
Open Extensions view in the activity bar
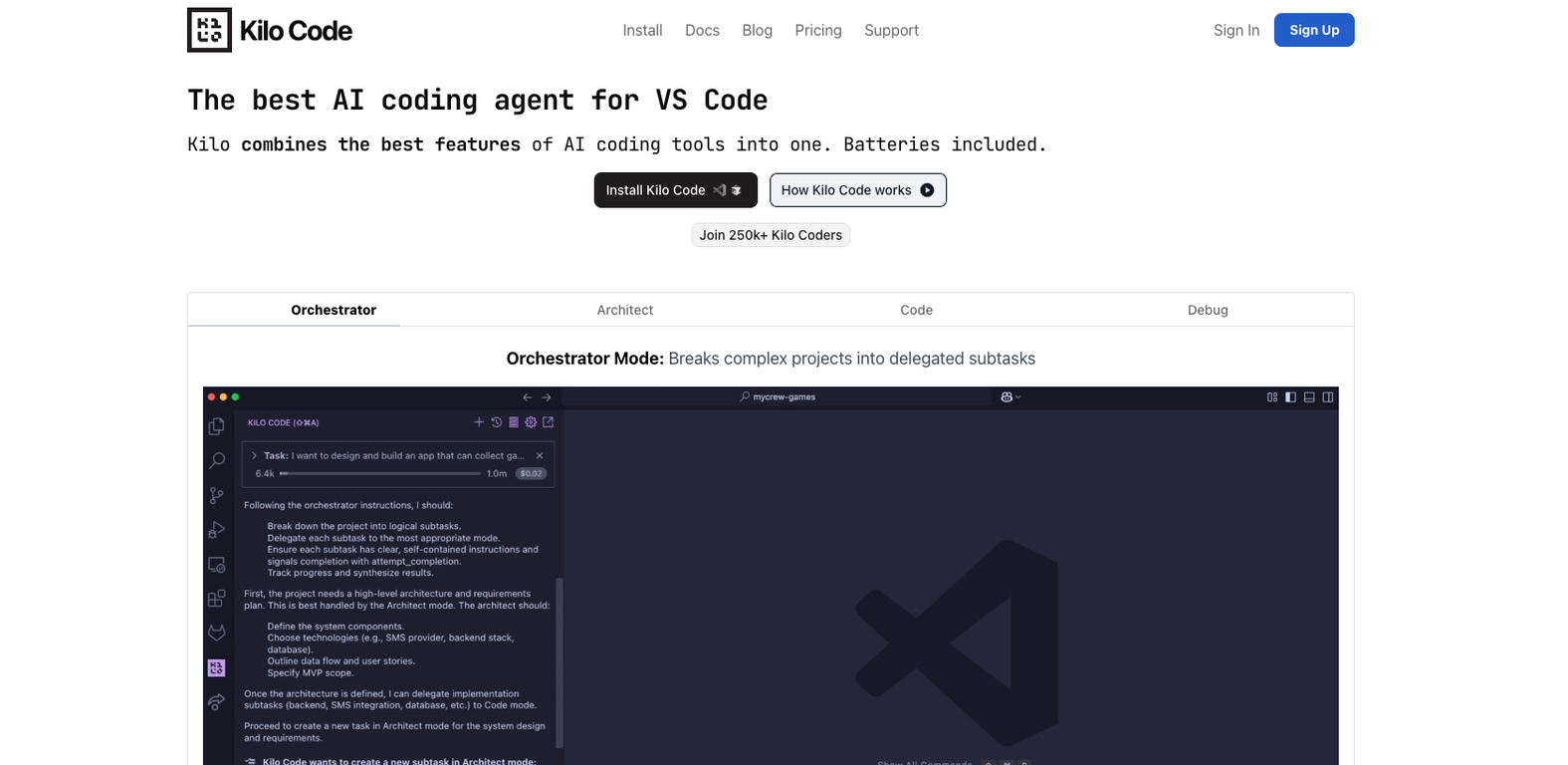216,599
